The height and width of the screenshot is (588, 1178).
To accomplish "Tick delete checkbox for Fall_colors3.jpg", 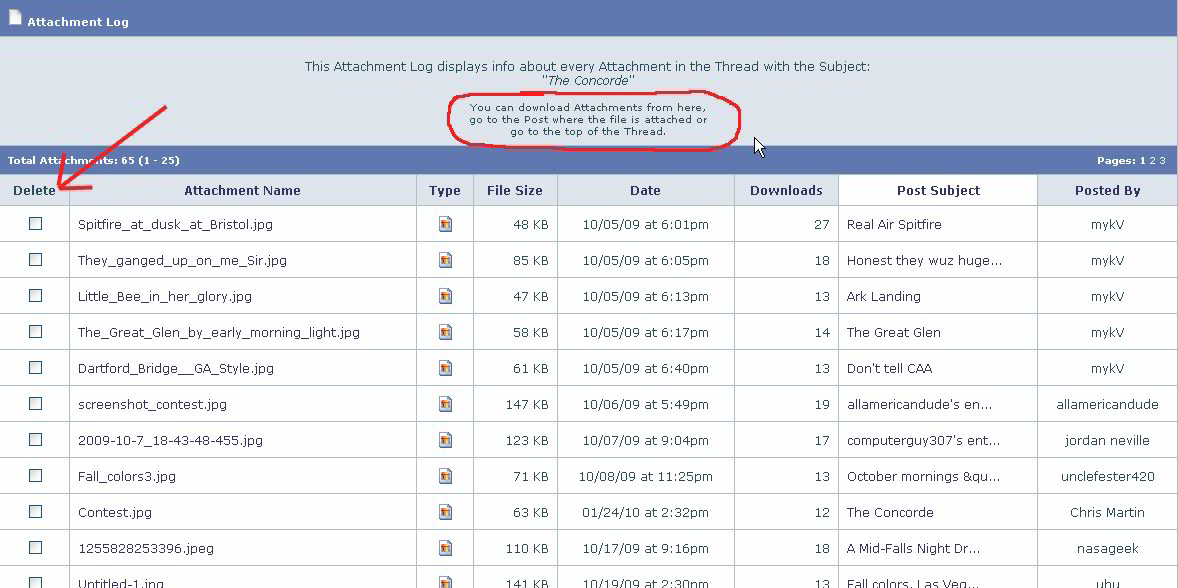I will (35, 475).
